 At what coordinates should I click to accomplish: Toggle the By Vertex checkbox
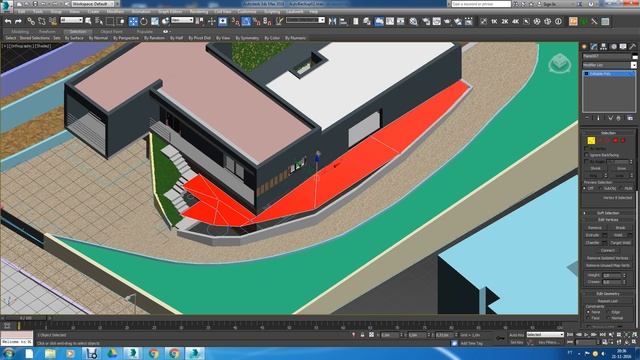(x=587, y=149)
